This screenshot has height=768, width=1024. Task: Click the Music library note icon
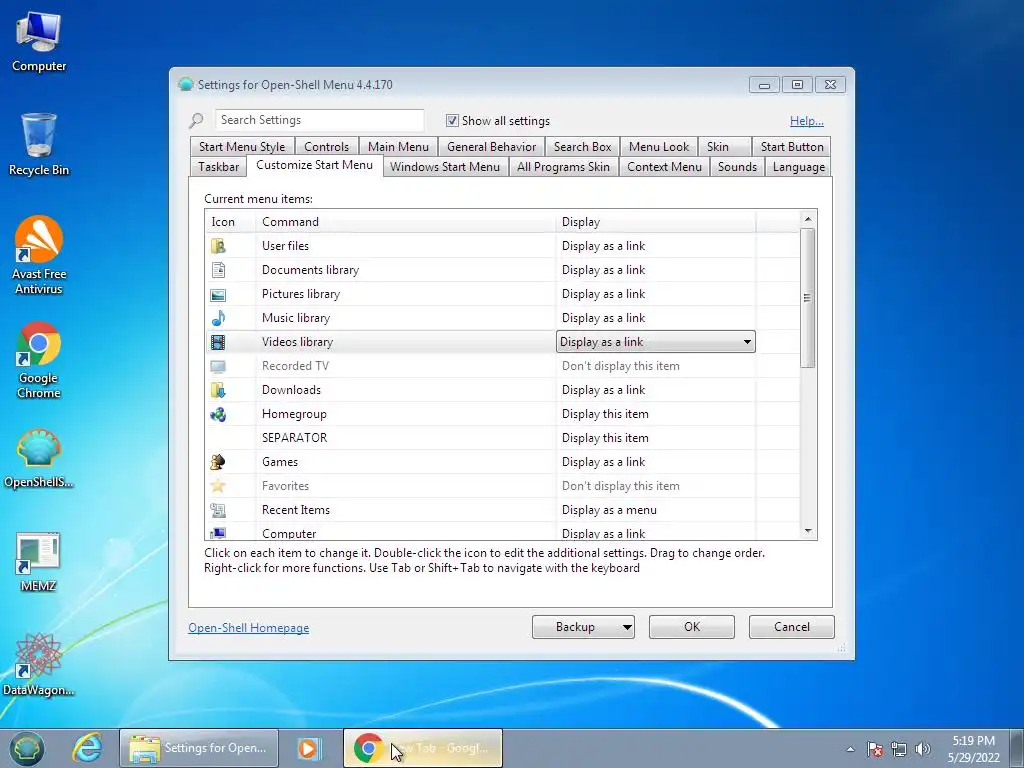click(x=218, y=318)
